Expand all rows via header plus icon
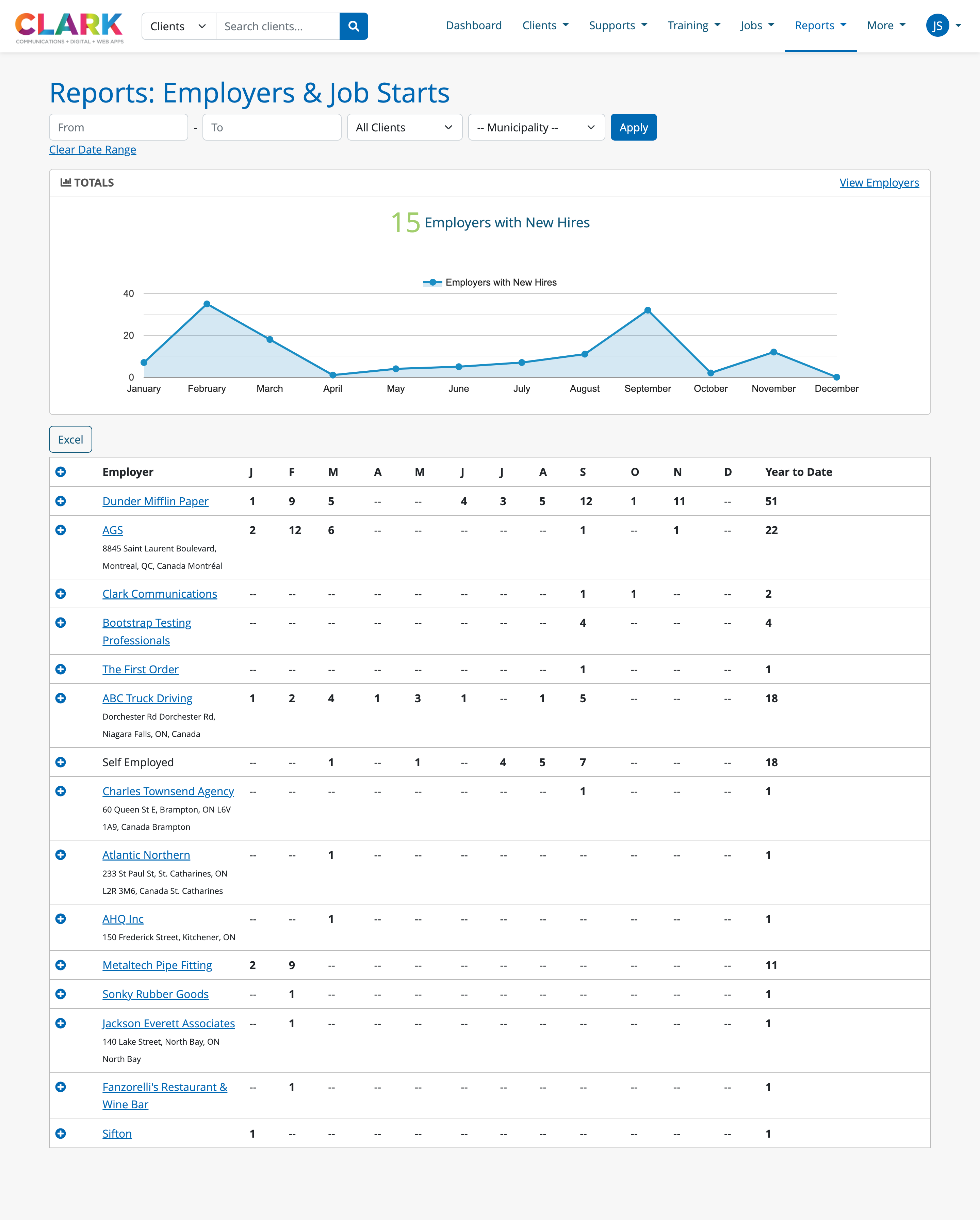 [61, 472]
